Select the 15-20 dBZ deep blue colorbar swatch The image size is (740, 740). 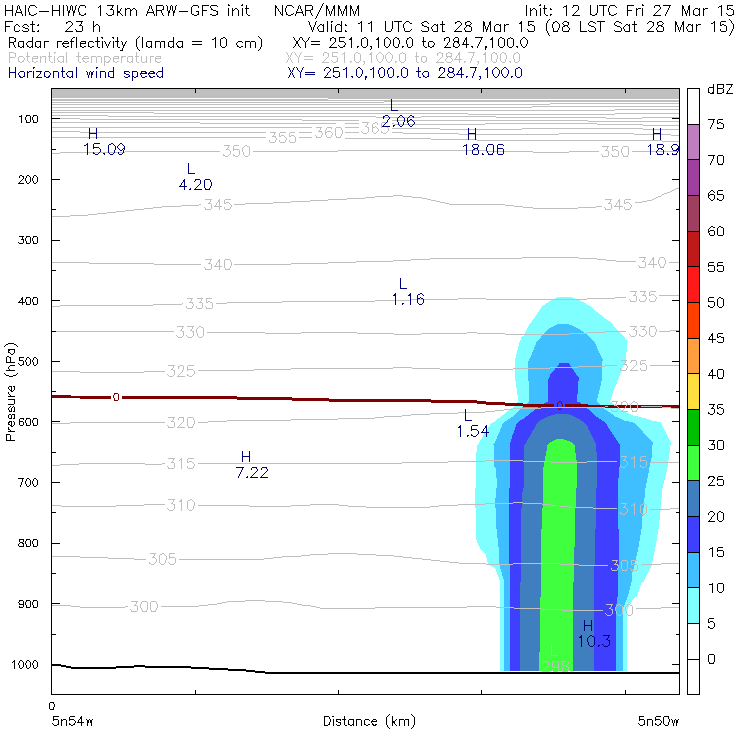coord(693,534)
